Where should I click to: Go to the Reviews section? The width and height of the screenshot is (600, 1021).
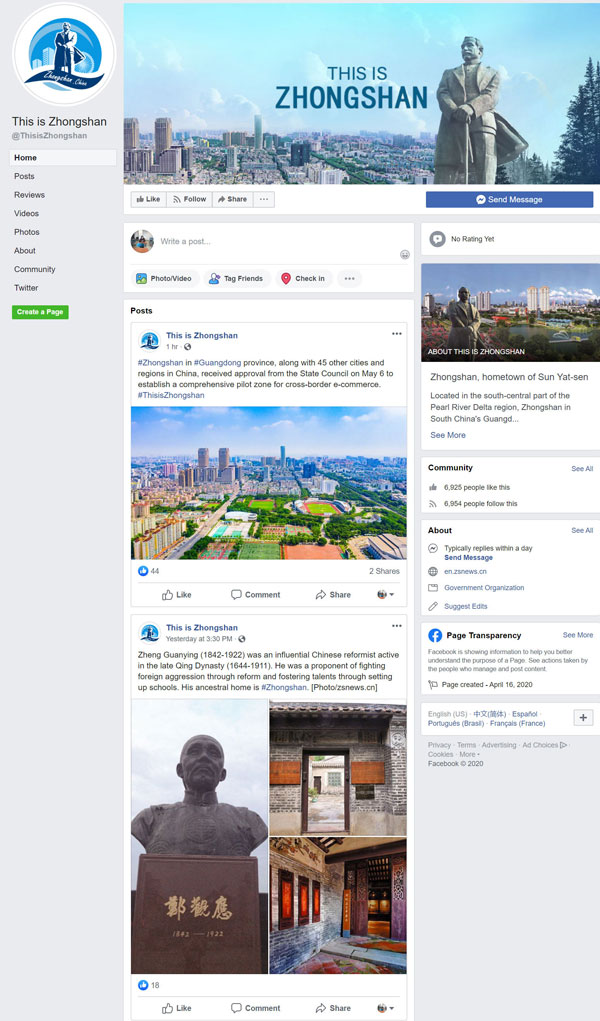click(29, 195)
